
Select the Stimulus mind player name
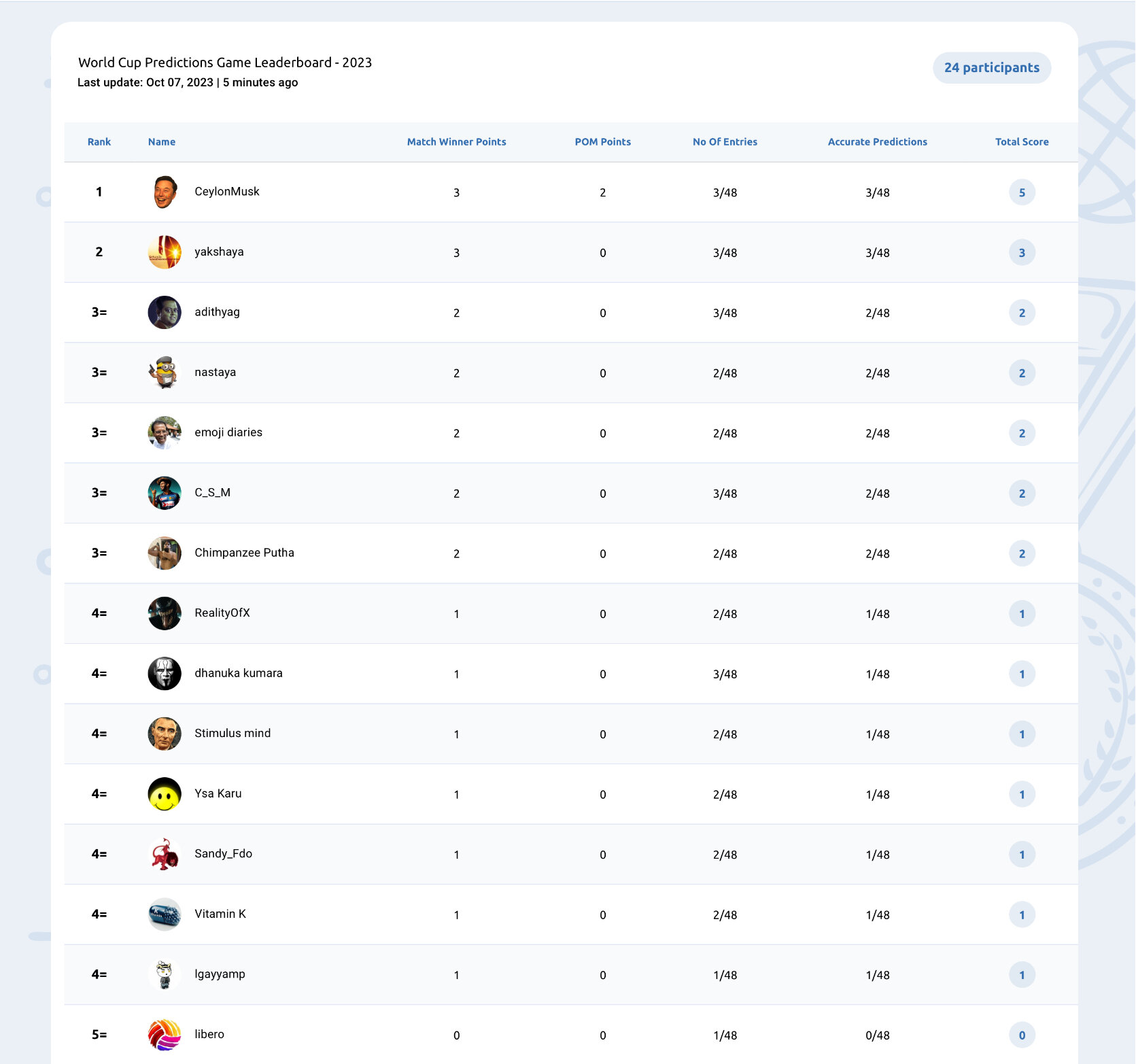coord(233,733)
